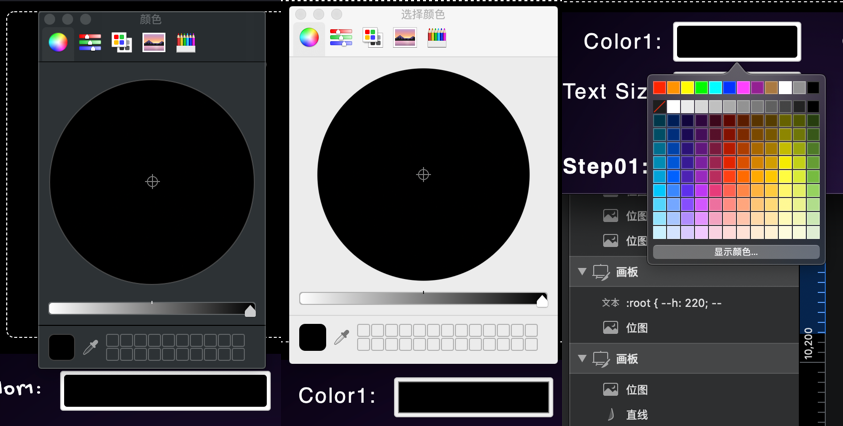Screen dimensions: 843x426
Task: Click the 显示颜色... button
Action: [736, 252]
